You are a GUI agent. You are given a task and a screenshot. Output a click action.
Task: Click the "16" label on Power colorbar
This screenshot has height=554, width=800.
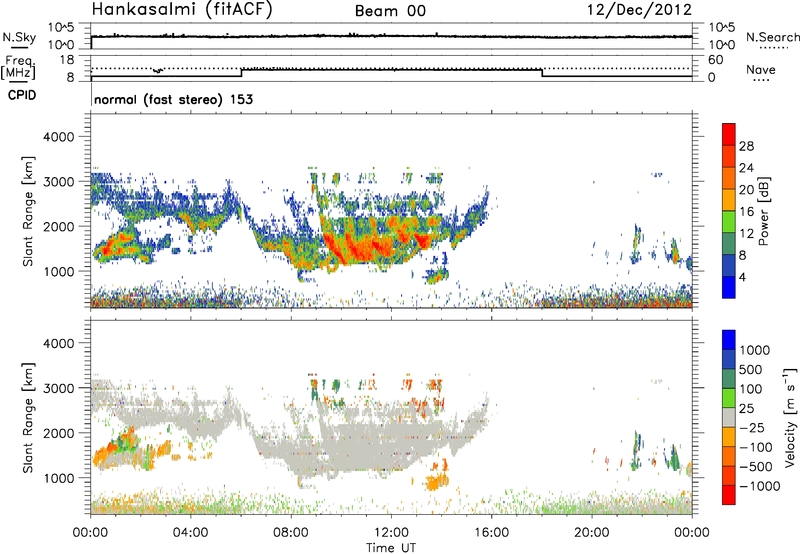746,212
